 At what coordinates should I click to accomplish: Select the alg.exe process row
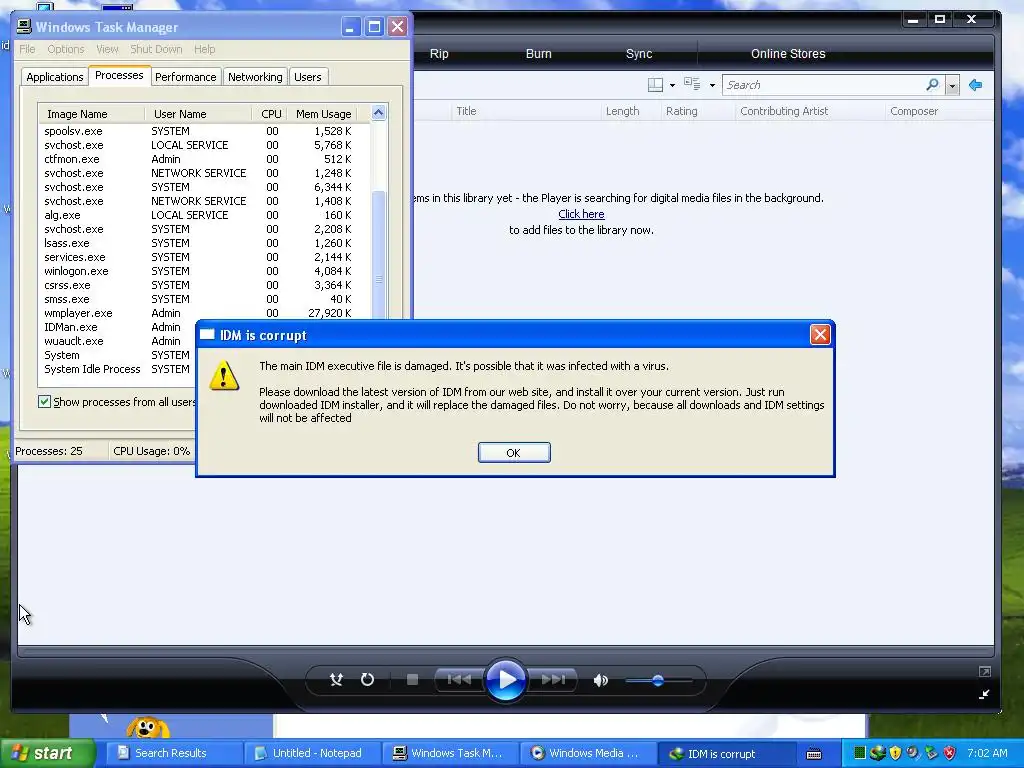coord(204,216)
